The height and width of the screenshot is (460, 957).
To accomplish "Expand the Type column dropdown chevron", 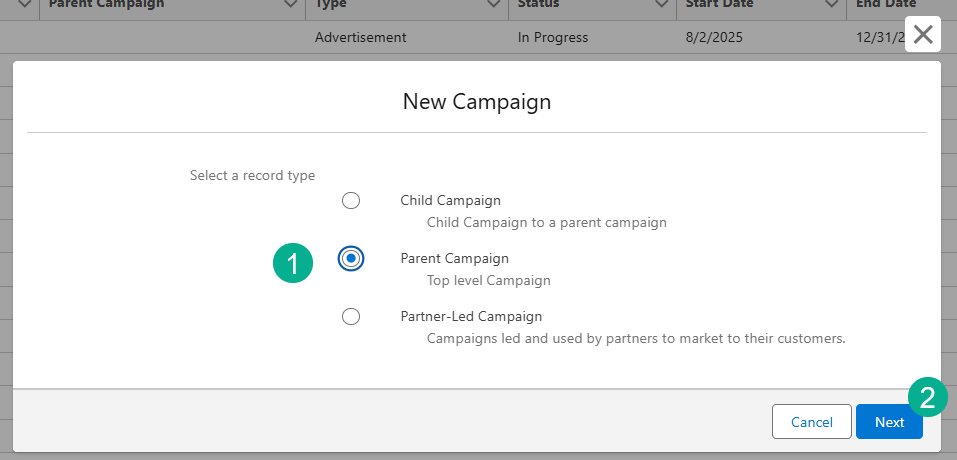I will (x=493, y=5).
